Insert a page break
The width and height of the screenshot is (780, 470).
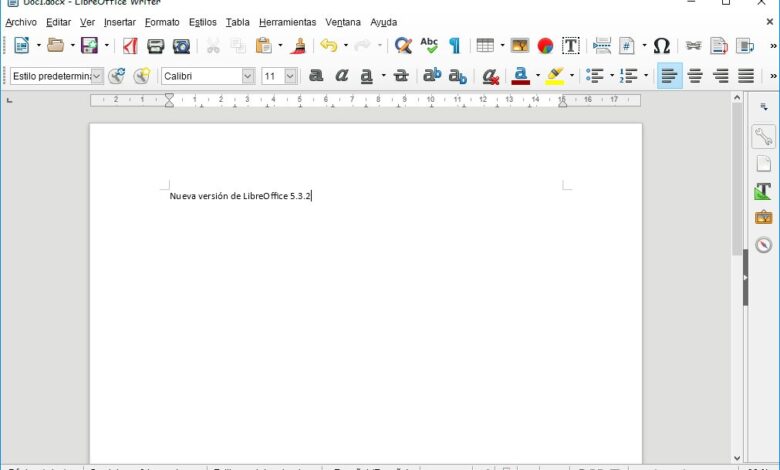(602, 46)
